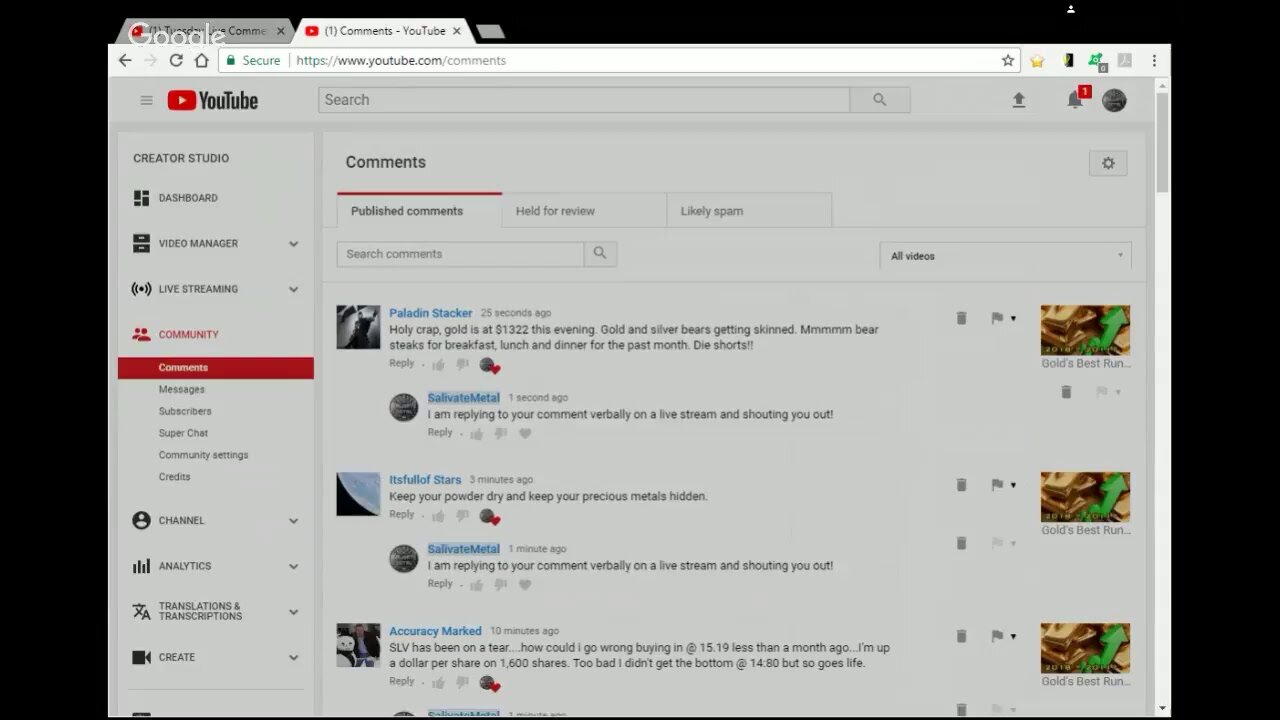
Task: Go to the YouTube logo home
Action: coord(212,100)
